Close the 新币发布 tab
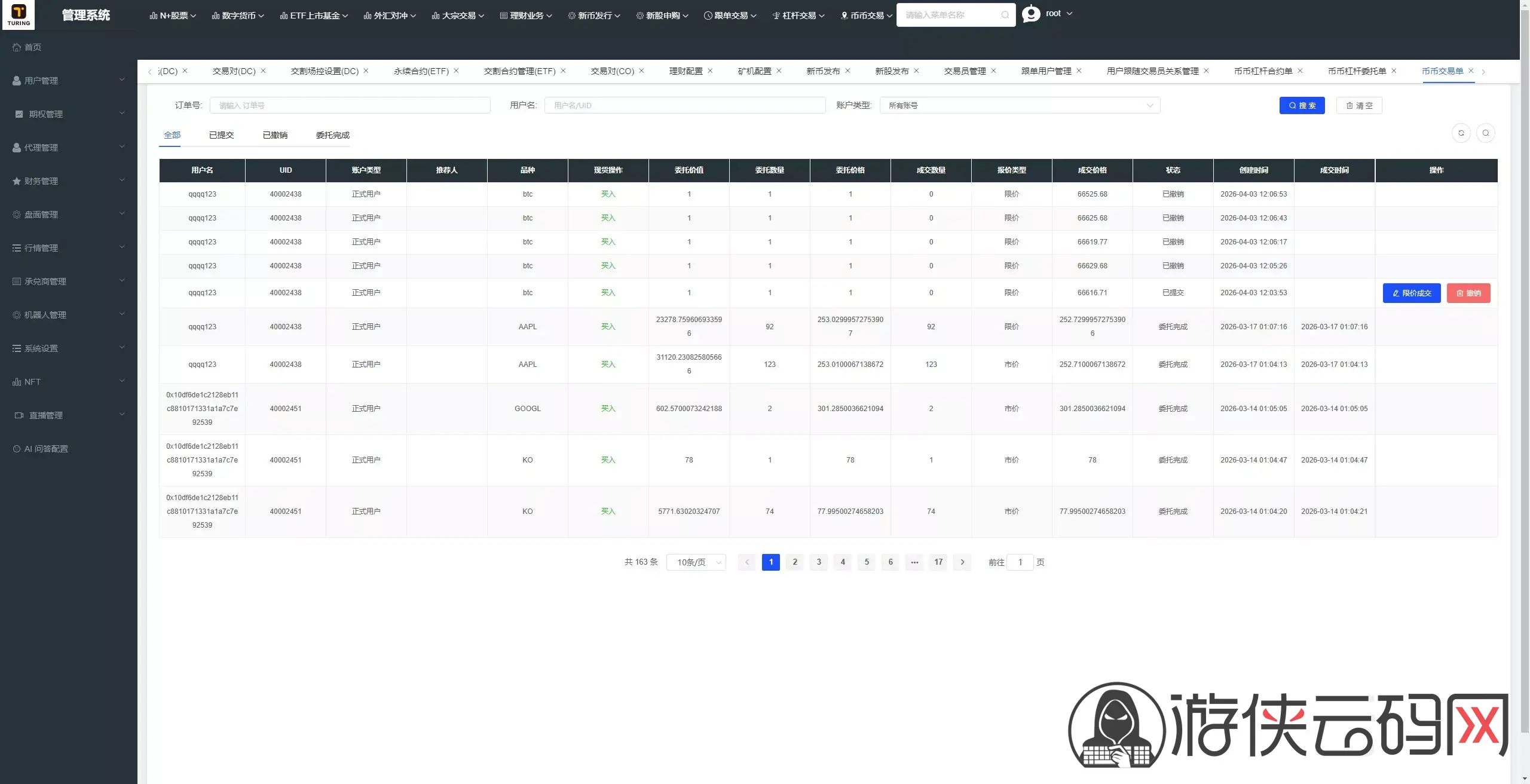Screen dimensions: 1530x784 847,71
